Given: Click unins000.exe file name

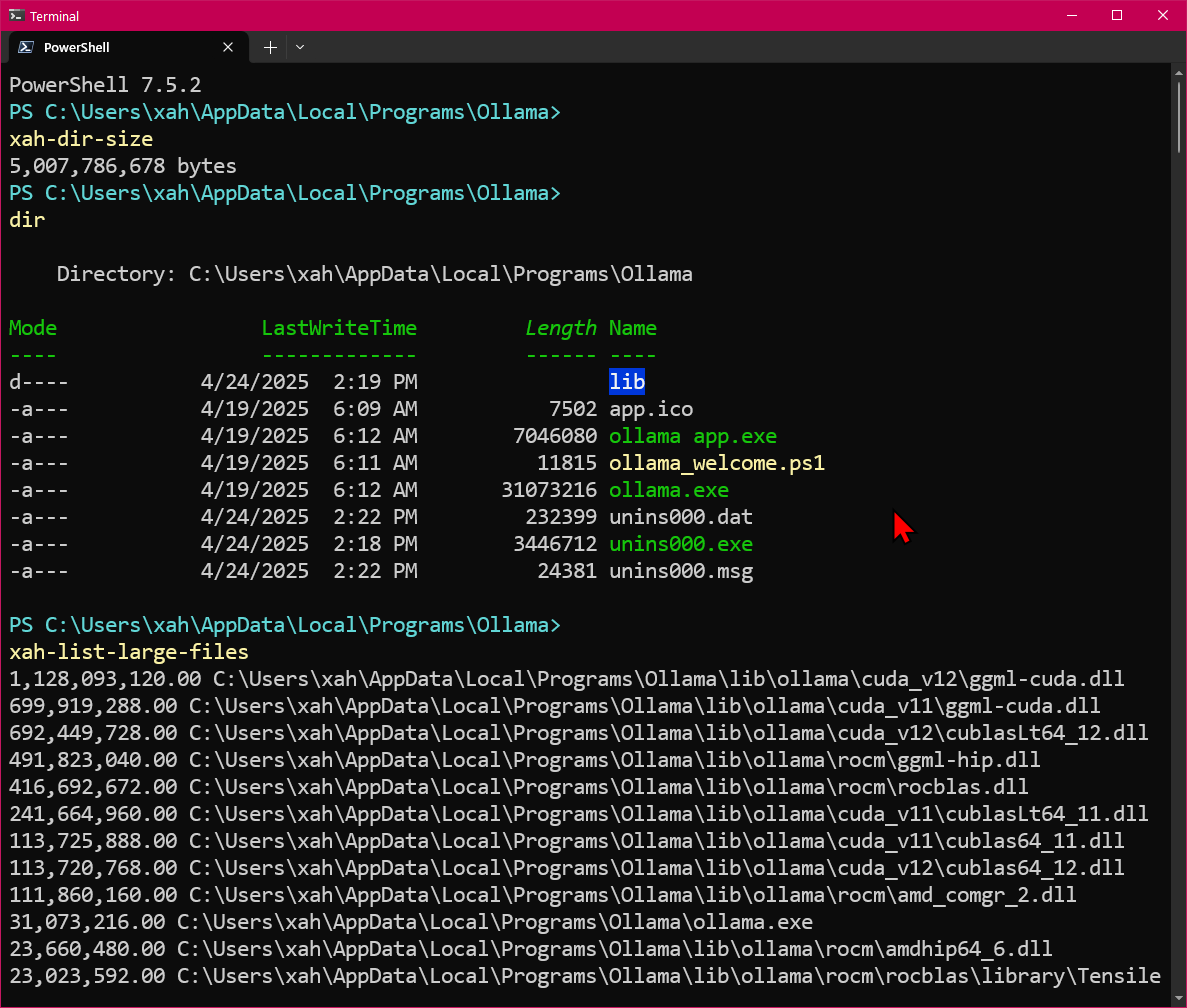Looking at the screenshot, I should click(681, 544).
